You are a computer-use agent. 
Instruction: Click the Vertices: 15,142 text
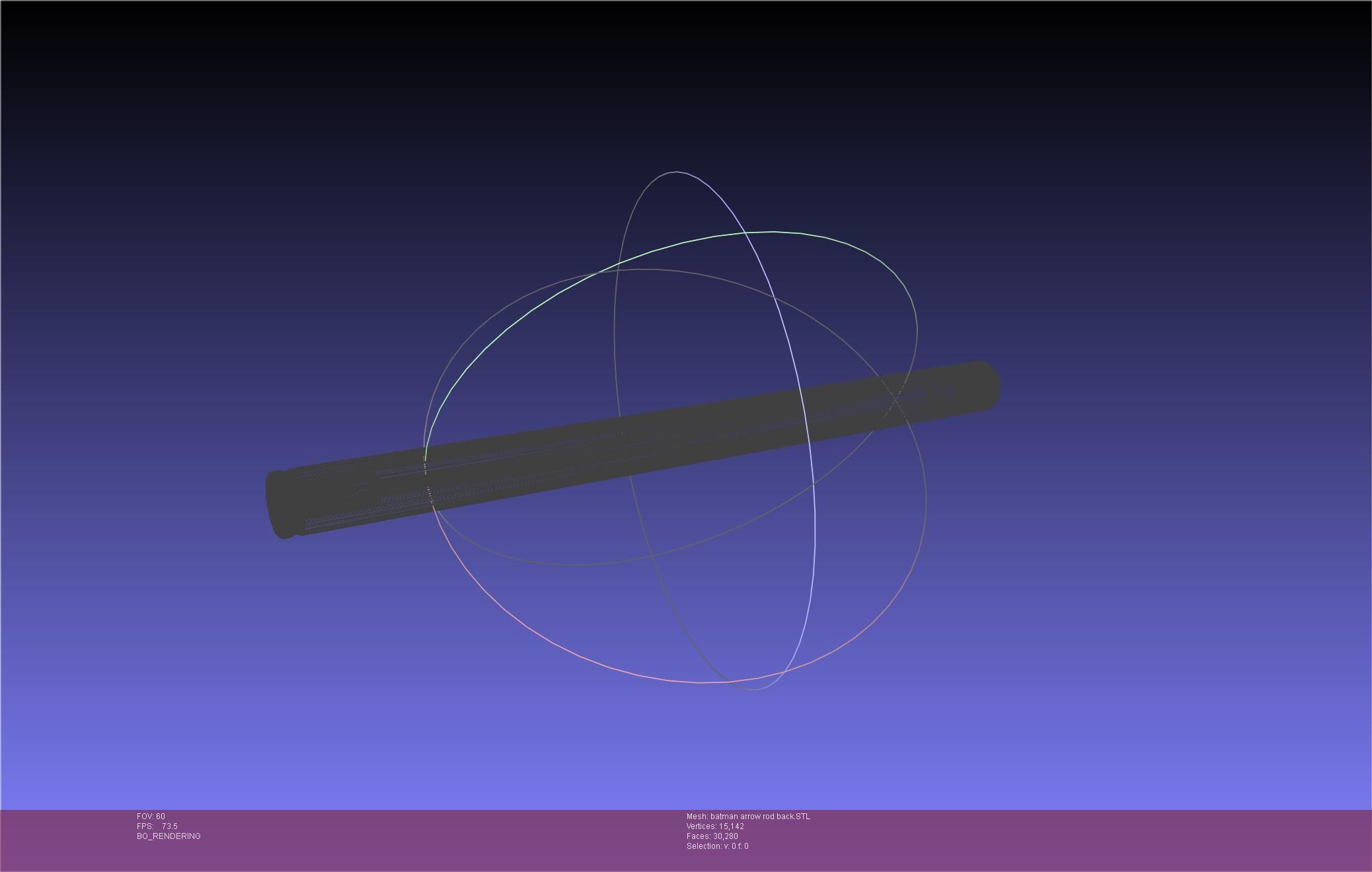[x=715, y=826]
